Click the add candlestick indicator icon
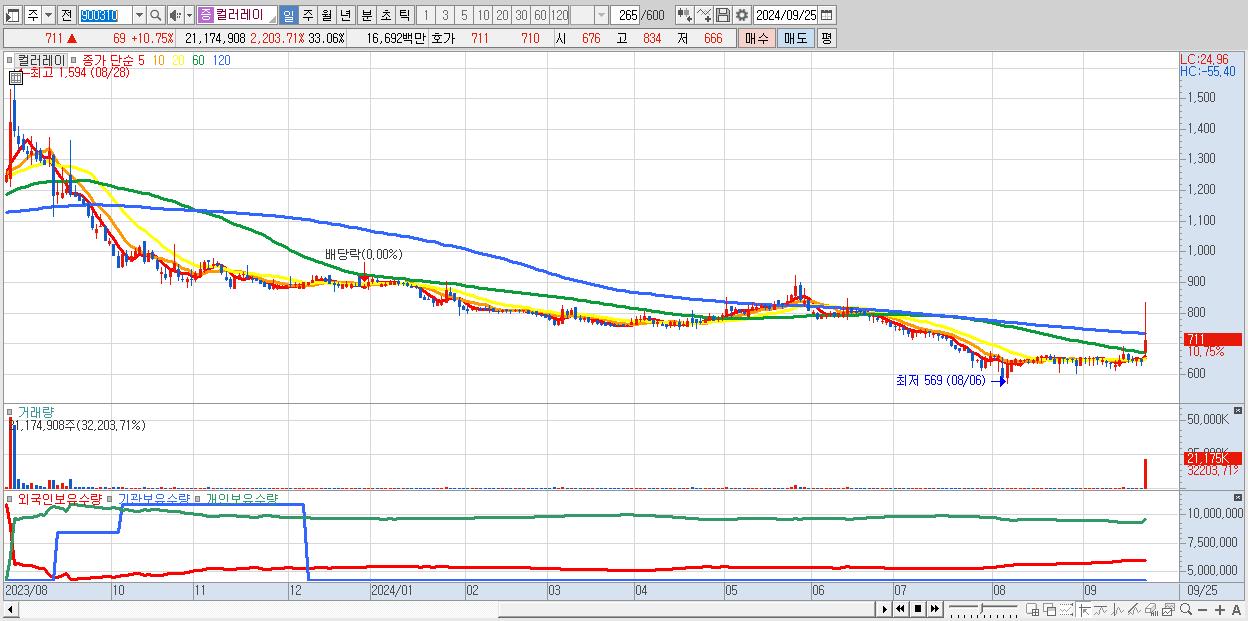 tap(684, 15)
